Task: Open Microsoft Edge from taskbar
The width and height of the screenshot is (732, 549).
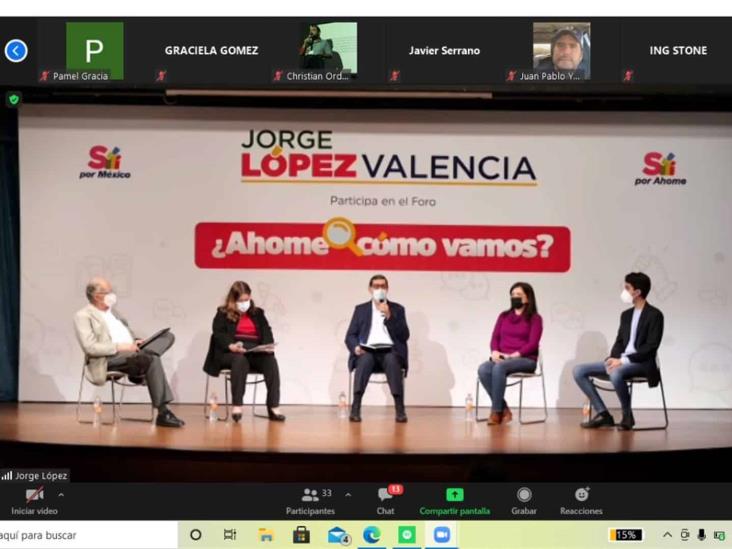Action: [372, 535]
